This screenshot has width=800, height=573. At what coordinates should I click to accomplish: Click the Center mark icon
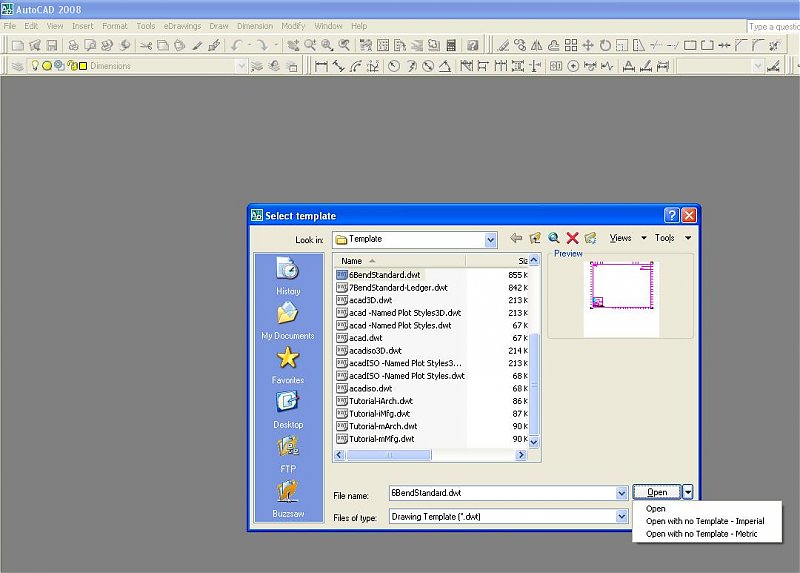pyautogui.click(x=573, y=66)
